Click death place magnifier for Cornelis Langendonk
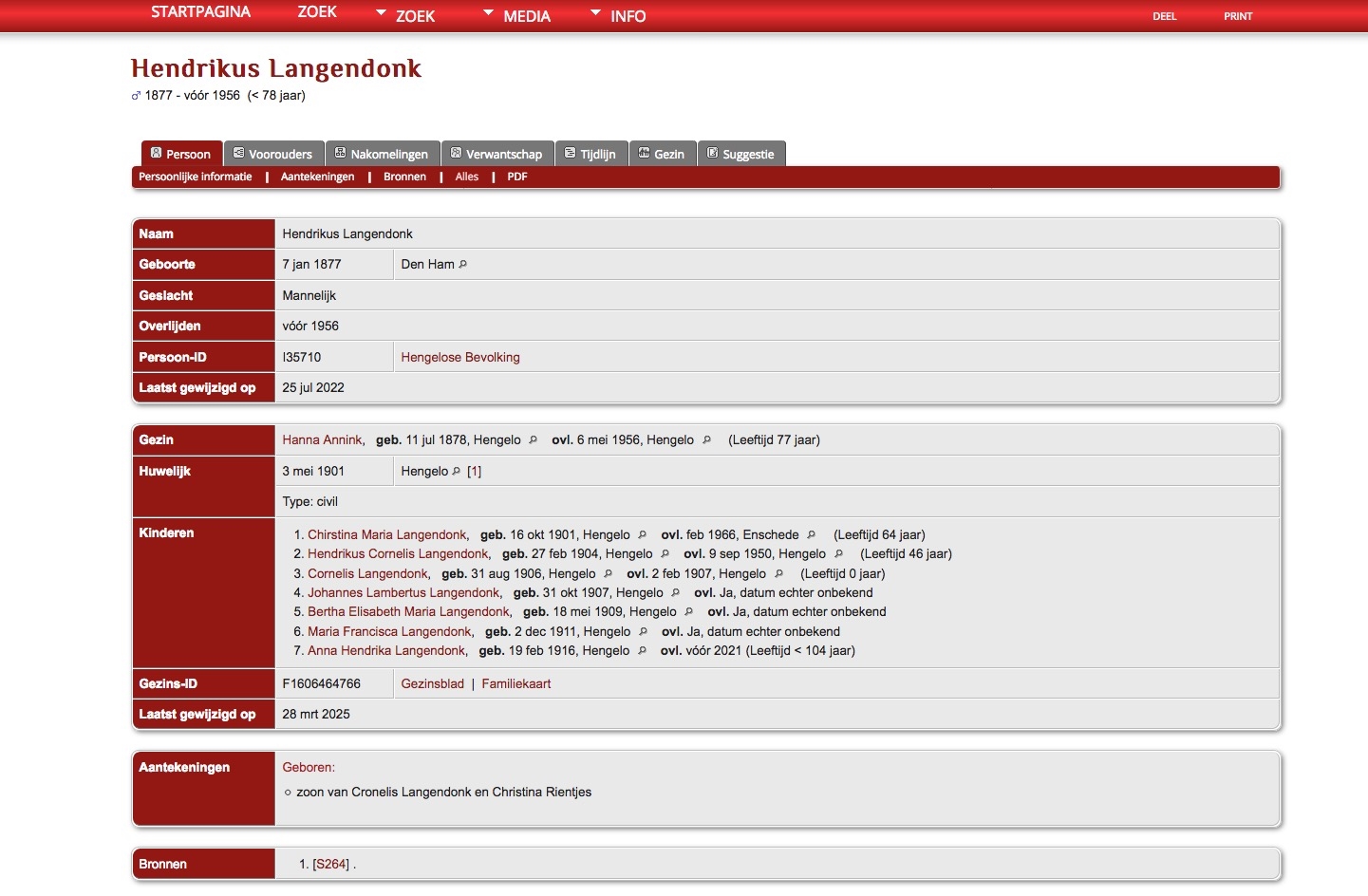Screen dimensions: 1368x896 [778, 574]
